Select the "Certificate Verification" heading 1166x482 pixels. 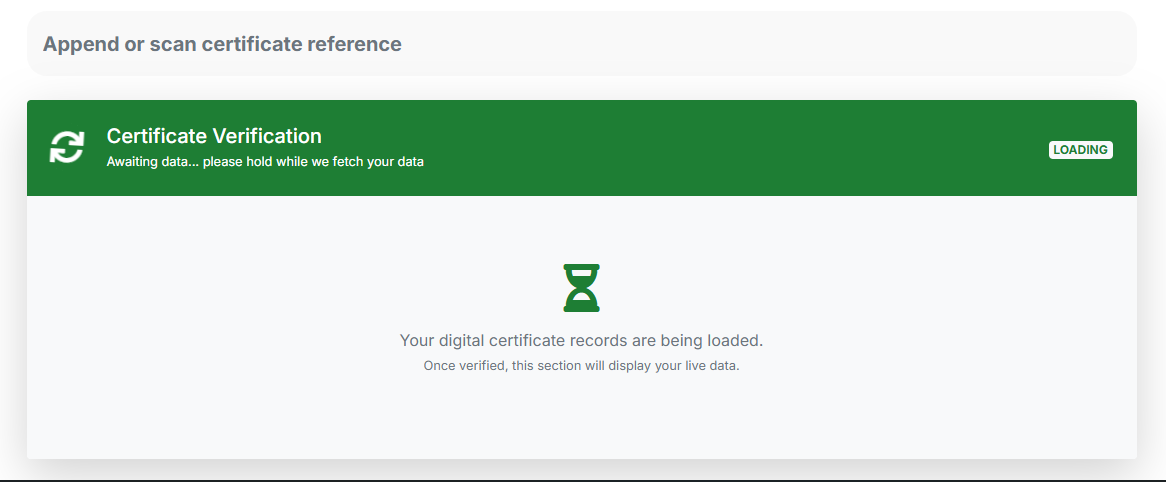click(x=214, y=136)
